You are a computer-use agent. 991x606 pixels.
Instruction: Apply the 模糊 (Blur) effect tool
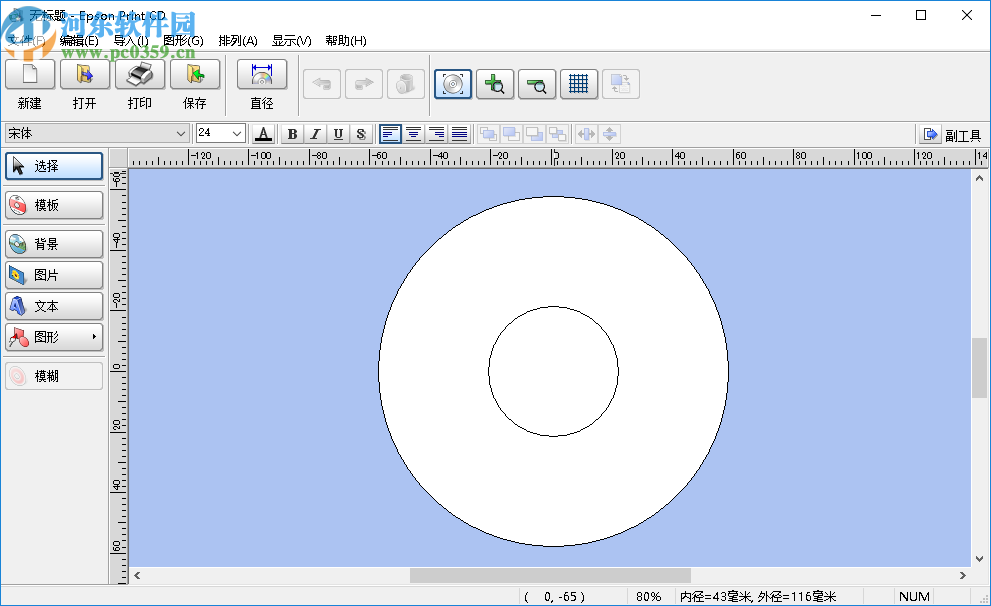coord(53,375)
